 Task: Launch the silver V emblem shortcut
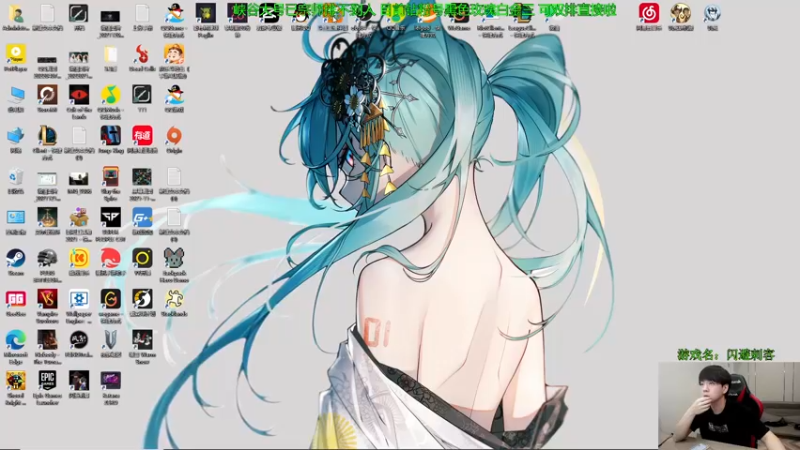111,340
